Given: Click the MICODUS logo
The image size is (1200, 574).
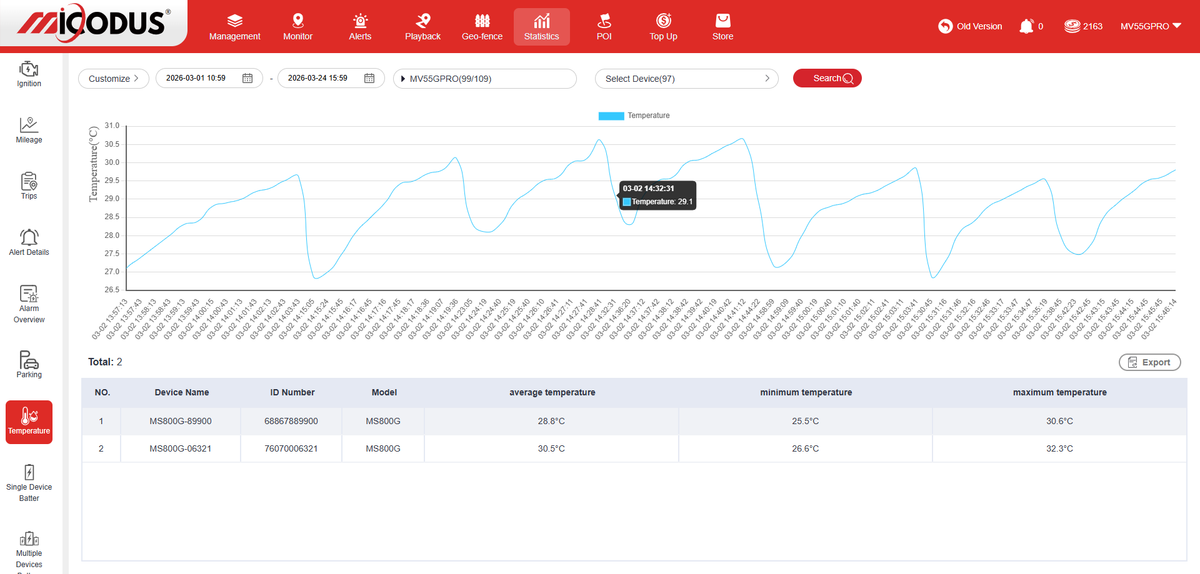Looking at the screenshot, I should (95, 22).
